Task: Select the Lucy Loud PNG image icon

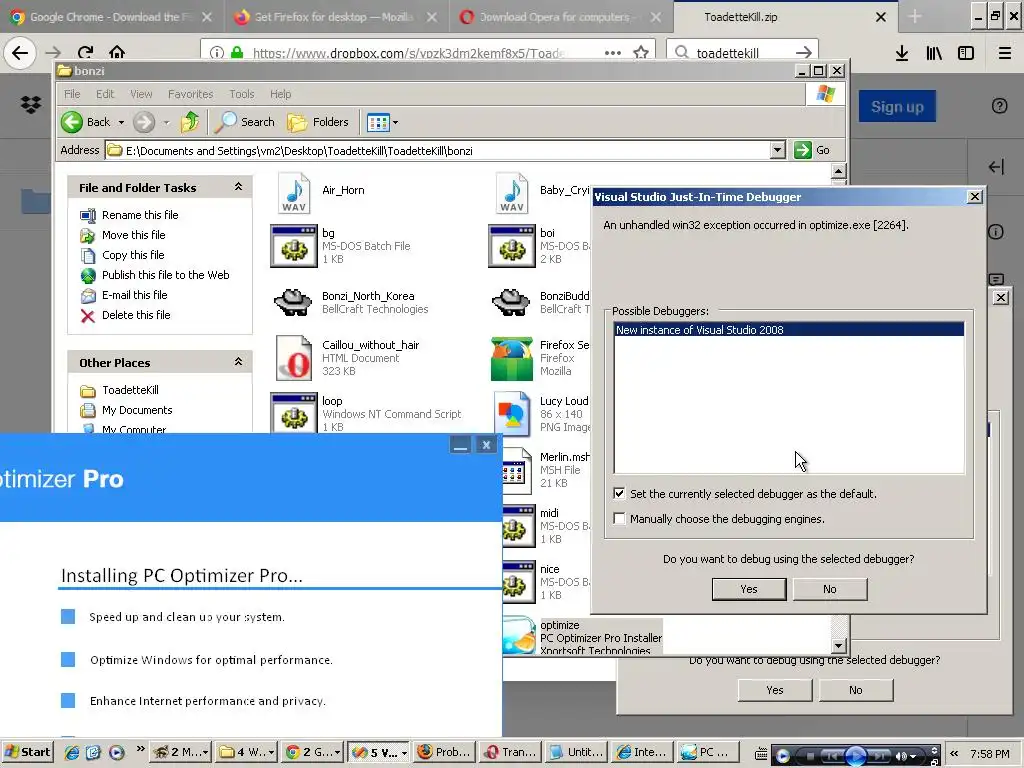Action: tap(512, 414)
